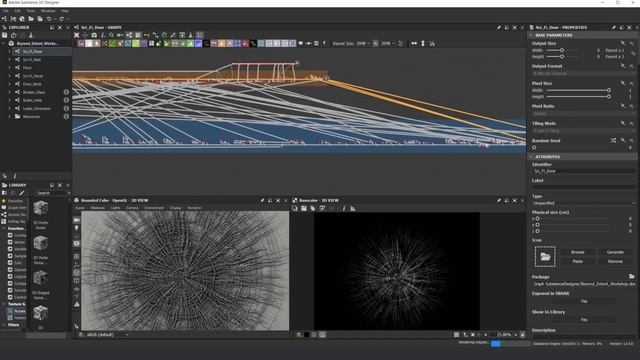Toggle Output Format inheritance icon
640x360 pixels.
623,66
